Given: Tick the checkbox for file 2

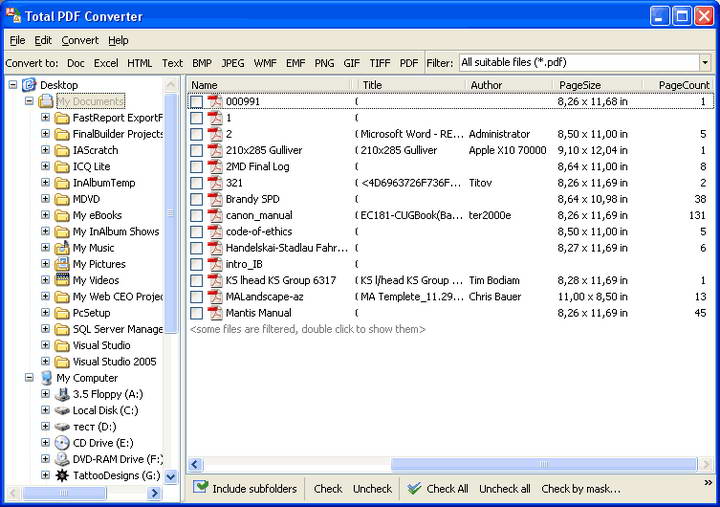Looking at the screenshot, I should (x=197, y=134).
